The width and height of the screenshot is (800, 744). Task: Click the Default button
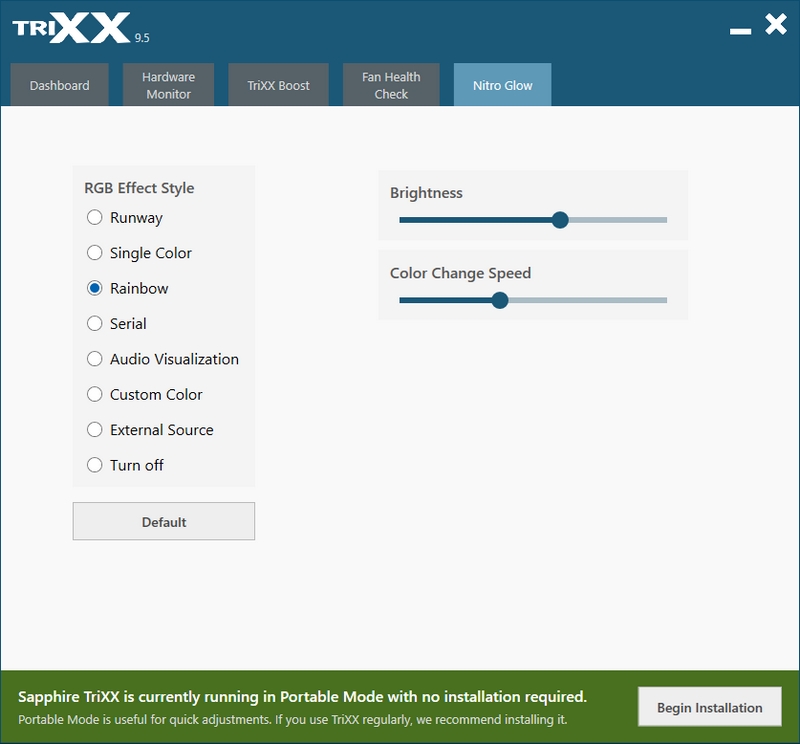[x=164, y=521]
